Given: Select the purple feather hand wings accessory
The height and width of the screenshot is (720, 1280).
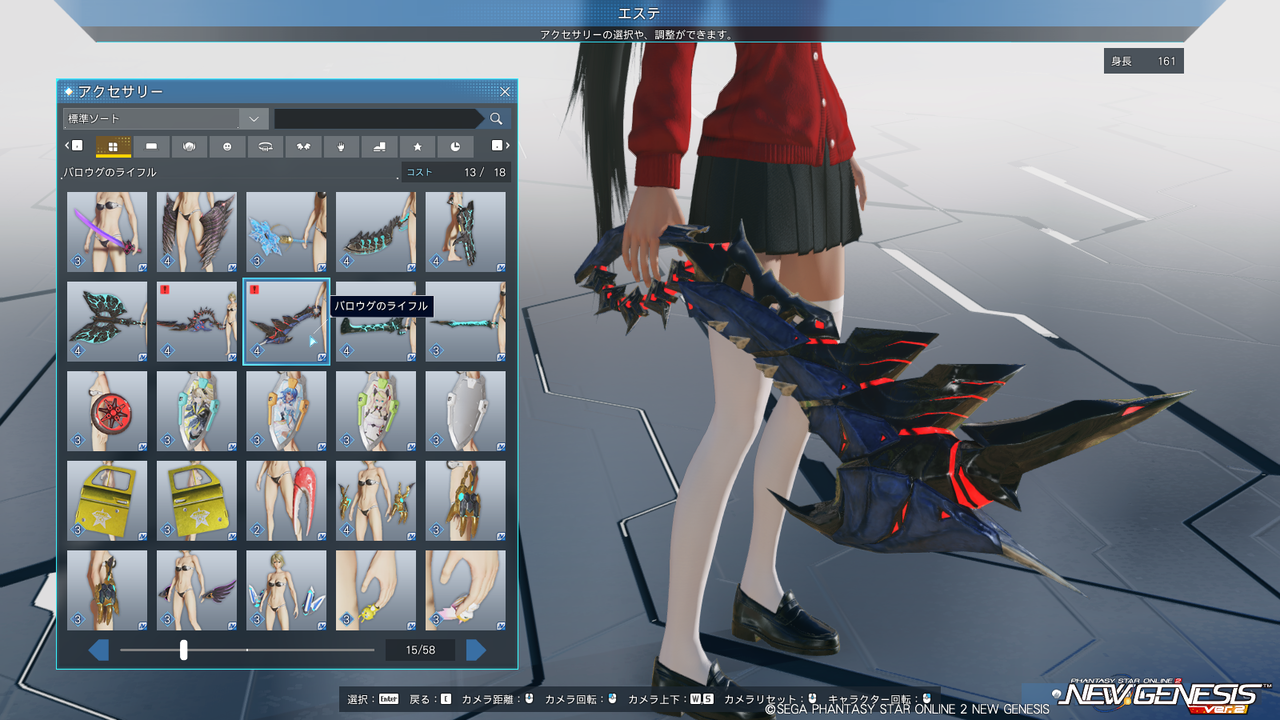Looking at the screenshot, I should pyautogui.click(x=197, y=590).
